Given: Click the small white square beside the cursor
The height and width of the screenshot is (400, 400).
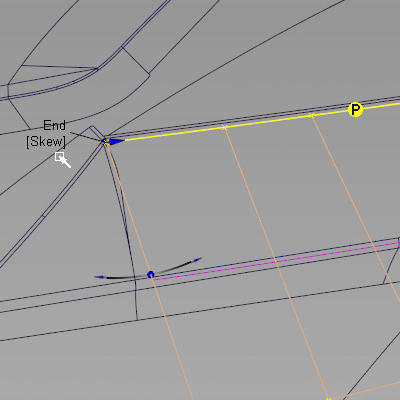Looking at the screenshot, I should (59, 156).
